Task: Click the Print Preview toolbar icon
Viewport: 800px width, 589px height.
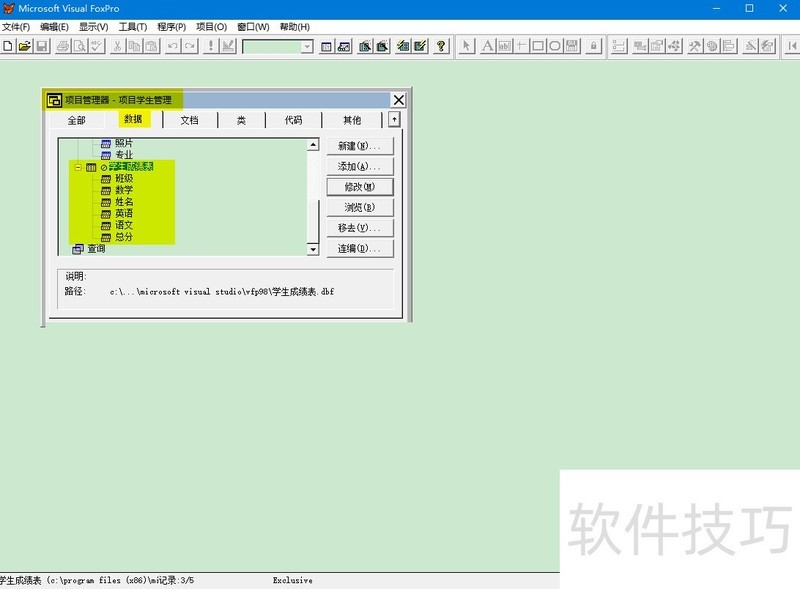Action: 80,46
